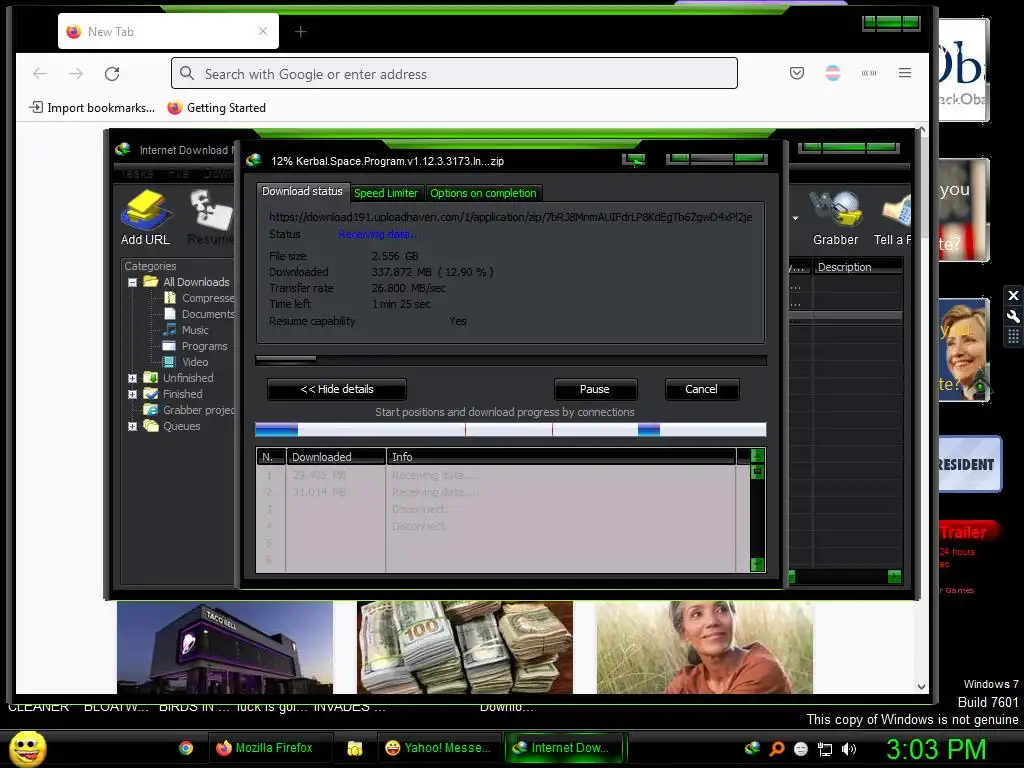1024x768 pixels.
Task: Click the Firefox reload page icon
Action: [112, 73]
